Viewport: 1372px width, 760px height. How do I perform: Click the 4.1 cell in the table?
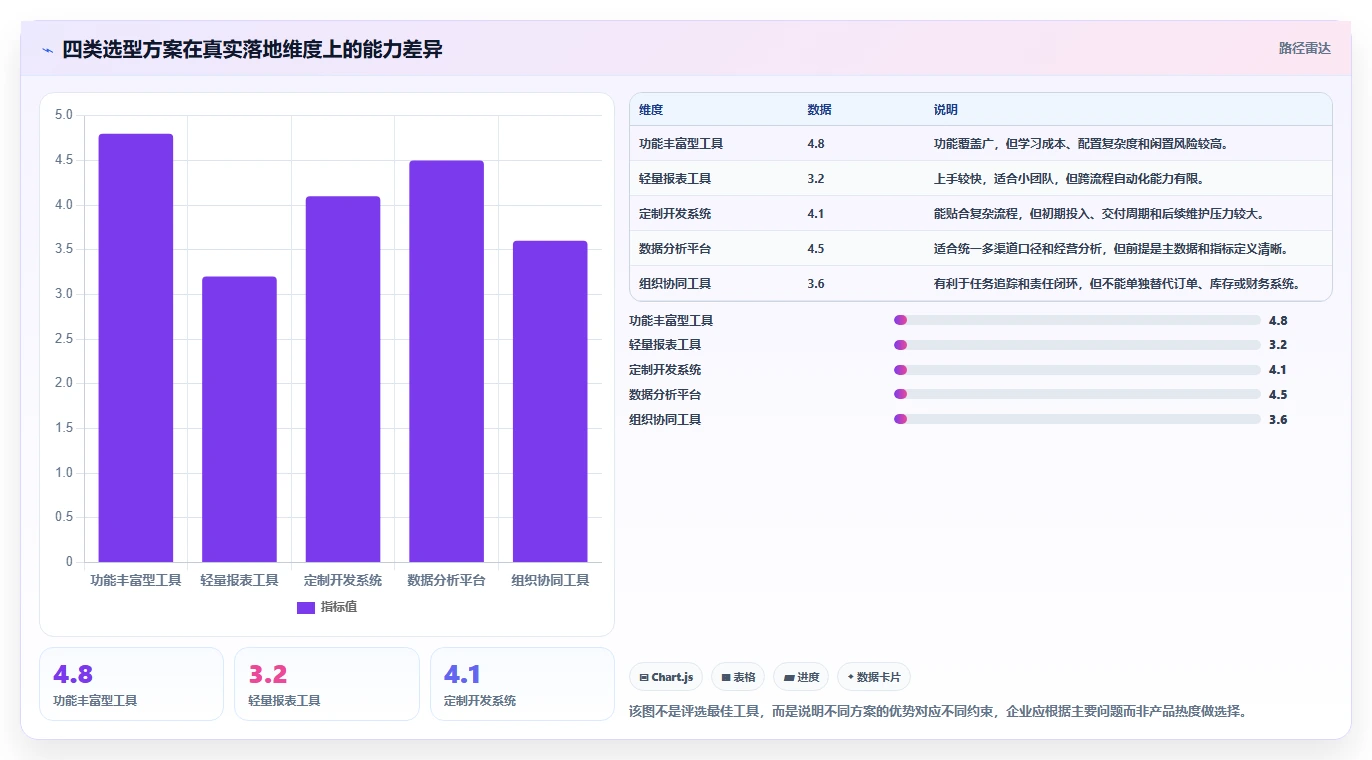click(x=816, y=214)
